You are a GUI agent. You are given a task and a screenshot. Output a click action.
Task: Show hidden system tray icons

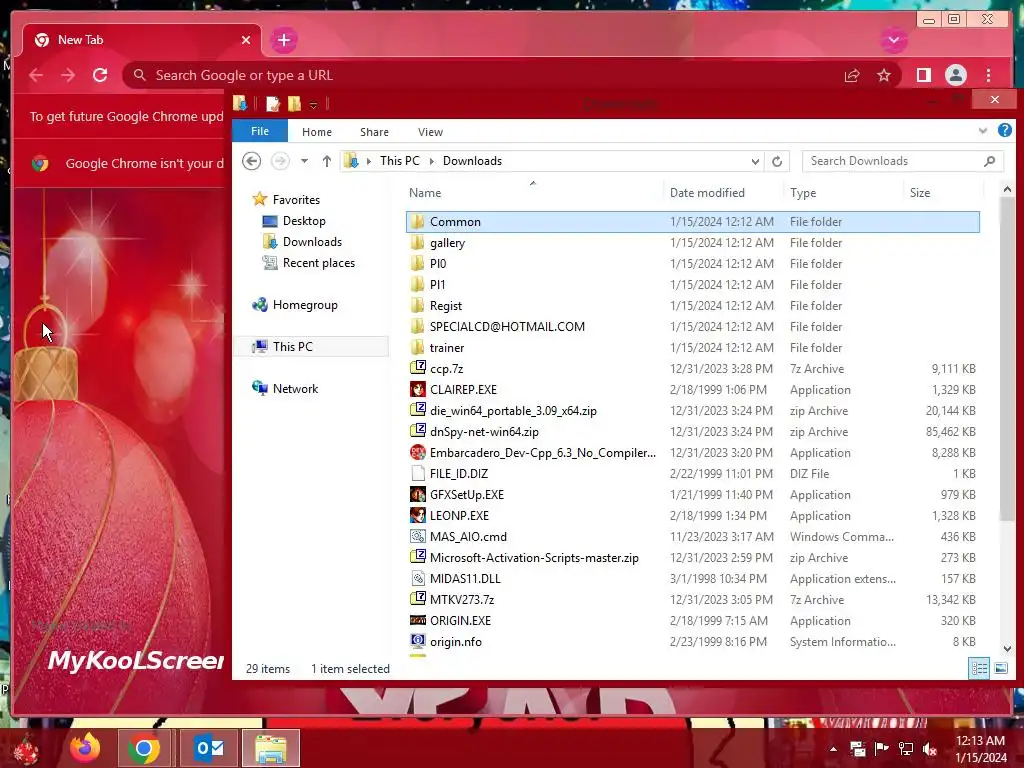[x=833, y=749]
